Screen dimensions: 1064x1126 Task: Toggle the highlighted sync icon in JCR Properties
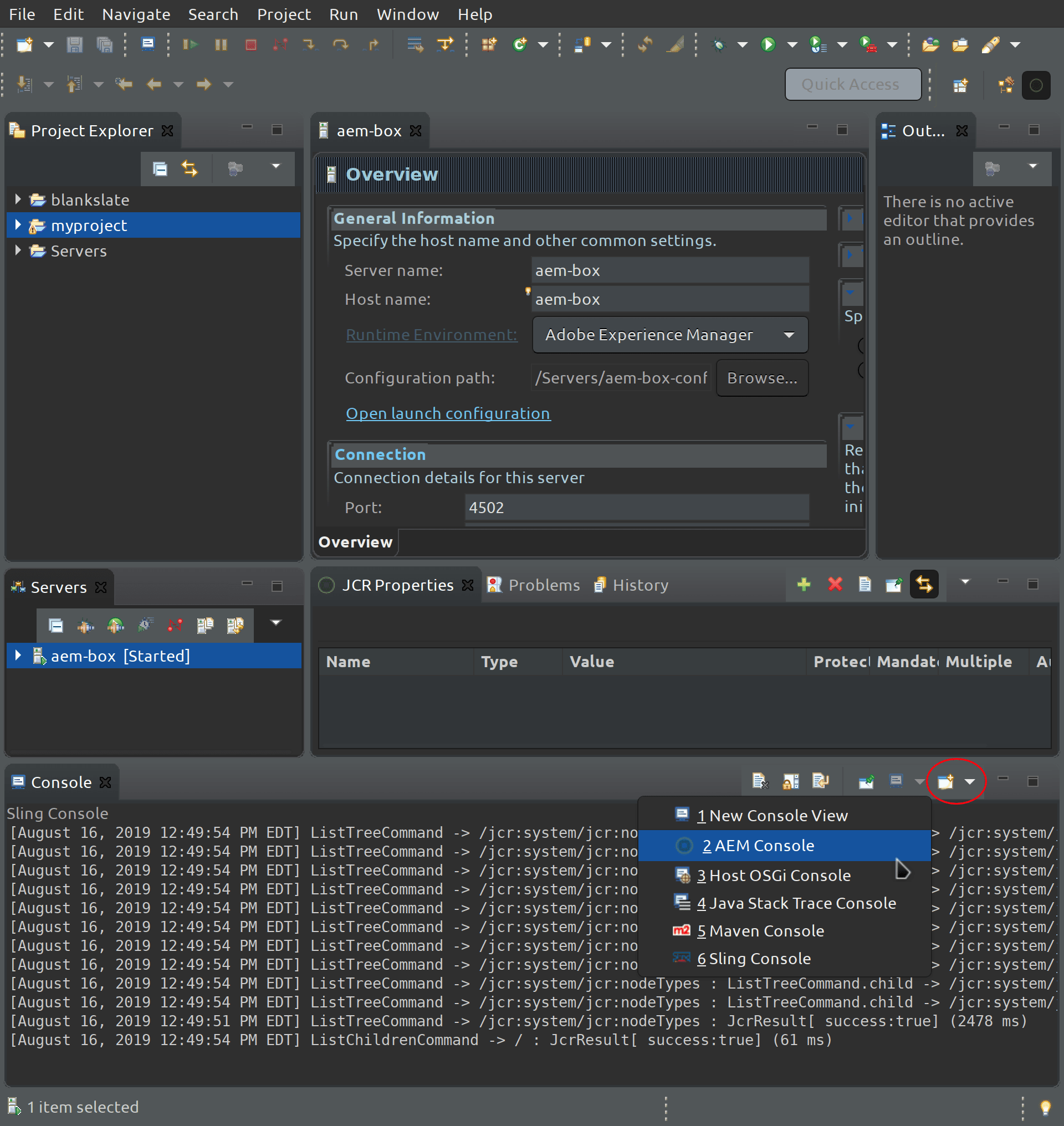(x=924, y=584)
